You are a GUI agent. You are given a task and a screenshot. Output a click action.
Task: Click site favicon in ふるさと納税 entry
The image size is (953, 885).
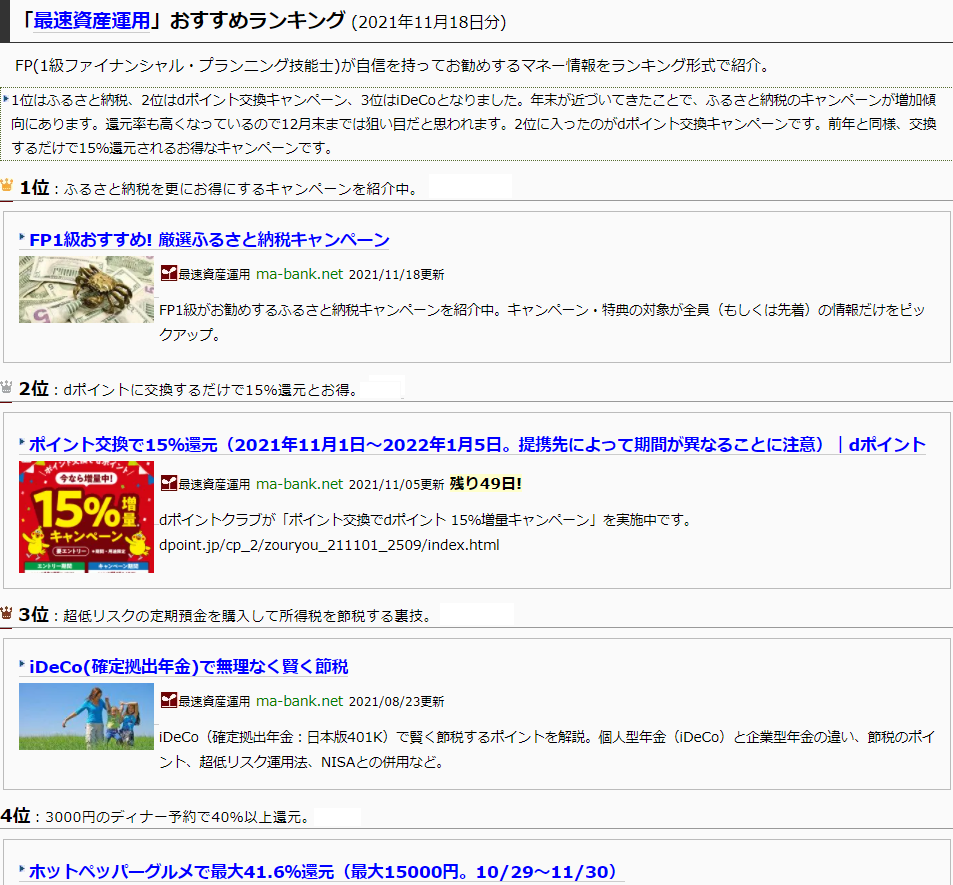click(168, 274)
